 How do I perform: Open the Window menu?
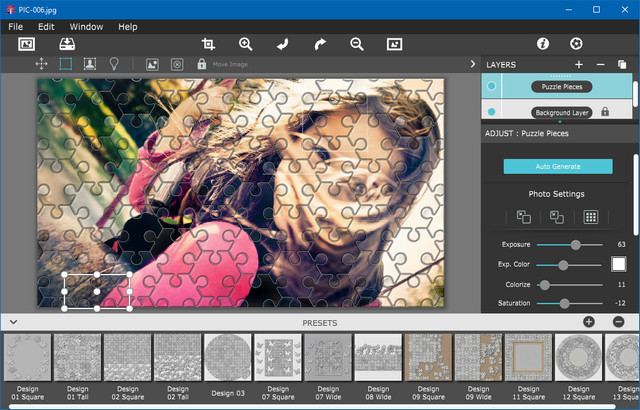coord(85,26)
